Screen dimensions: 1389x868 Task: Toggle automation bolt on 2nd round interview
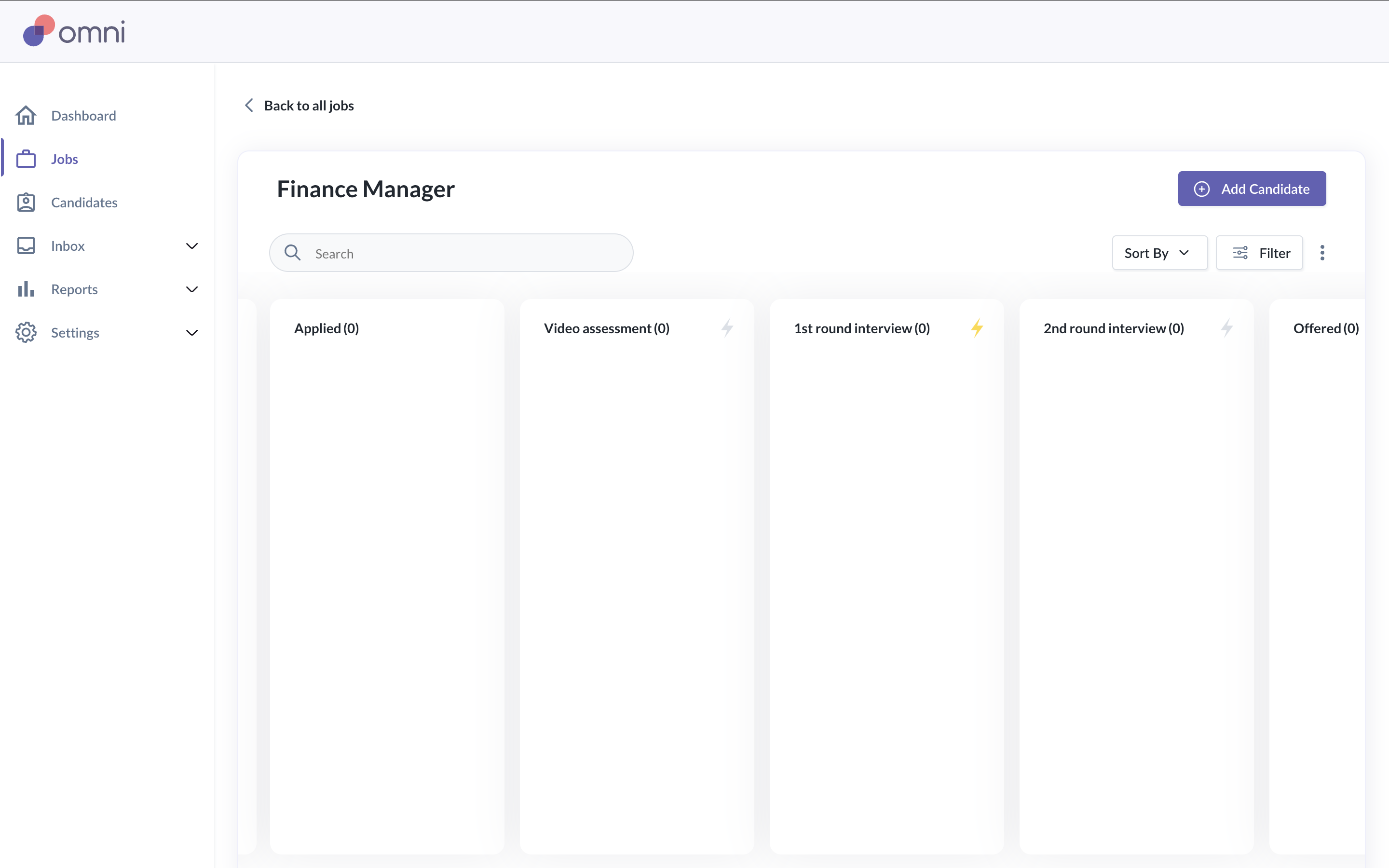[1226, 328]
